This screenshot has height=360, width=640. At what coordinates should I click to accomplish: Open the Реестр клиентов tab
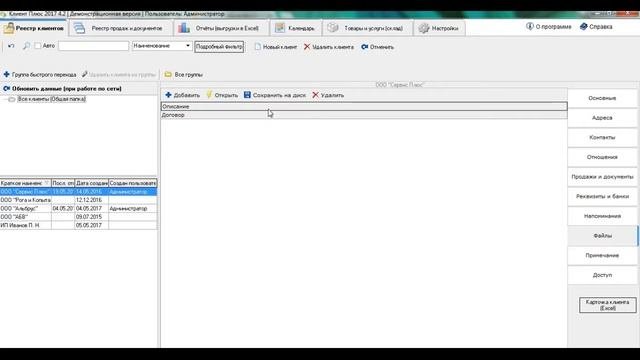point(33,28)
